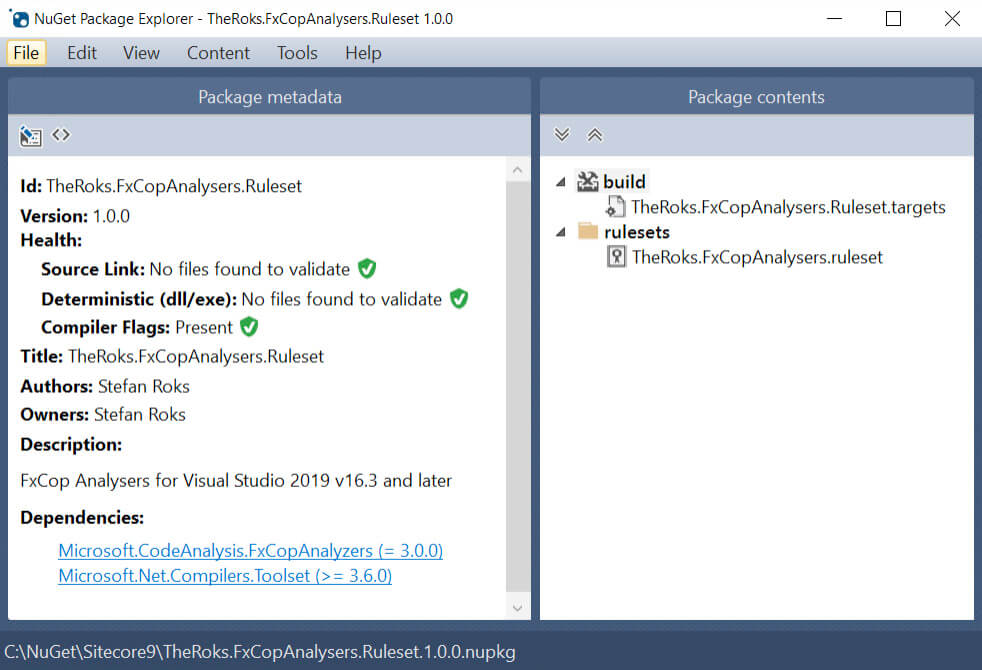Click the MSBuild icon beside the build folder
The height and width of the screenshot is (670, 982).
(586, 182)
